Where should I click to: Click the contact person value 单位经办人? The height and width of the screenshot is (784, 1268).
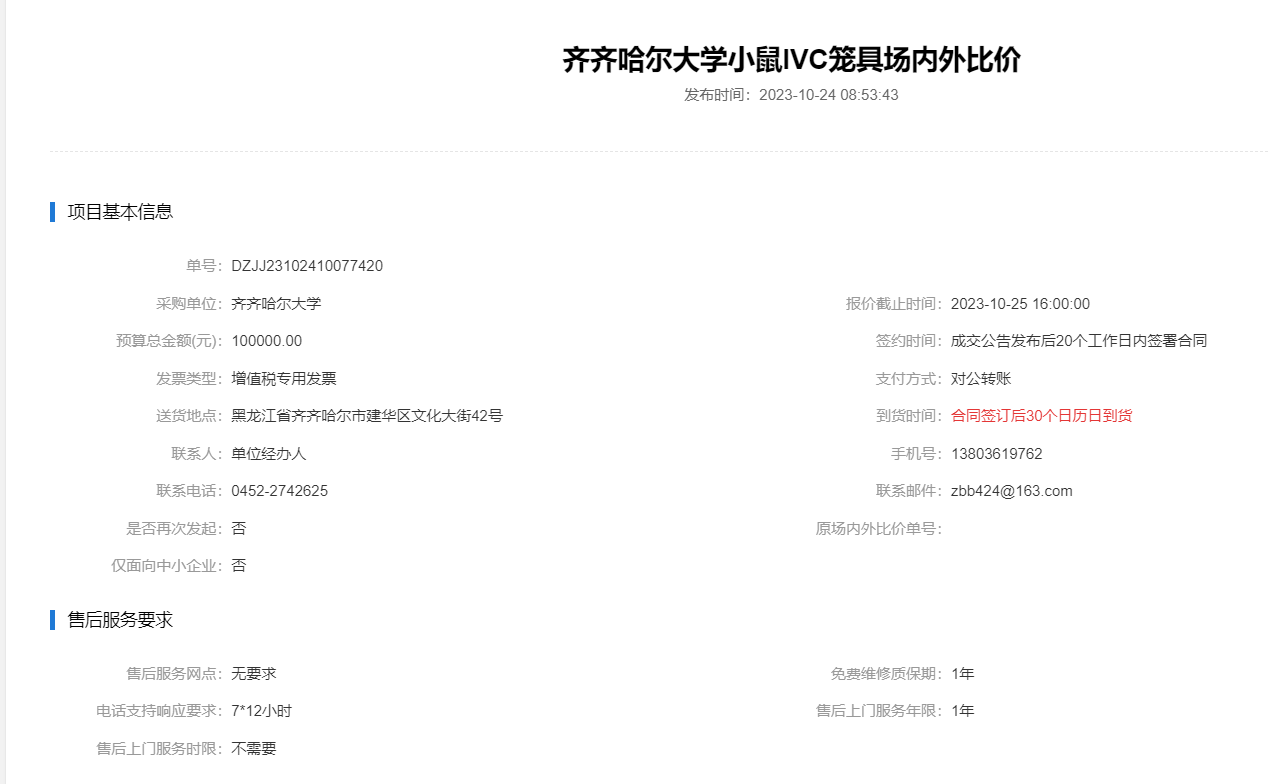pyautogui.click(x=268, y=454)
